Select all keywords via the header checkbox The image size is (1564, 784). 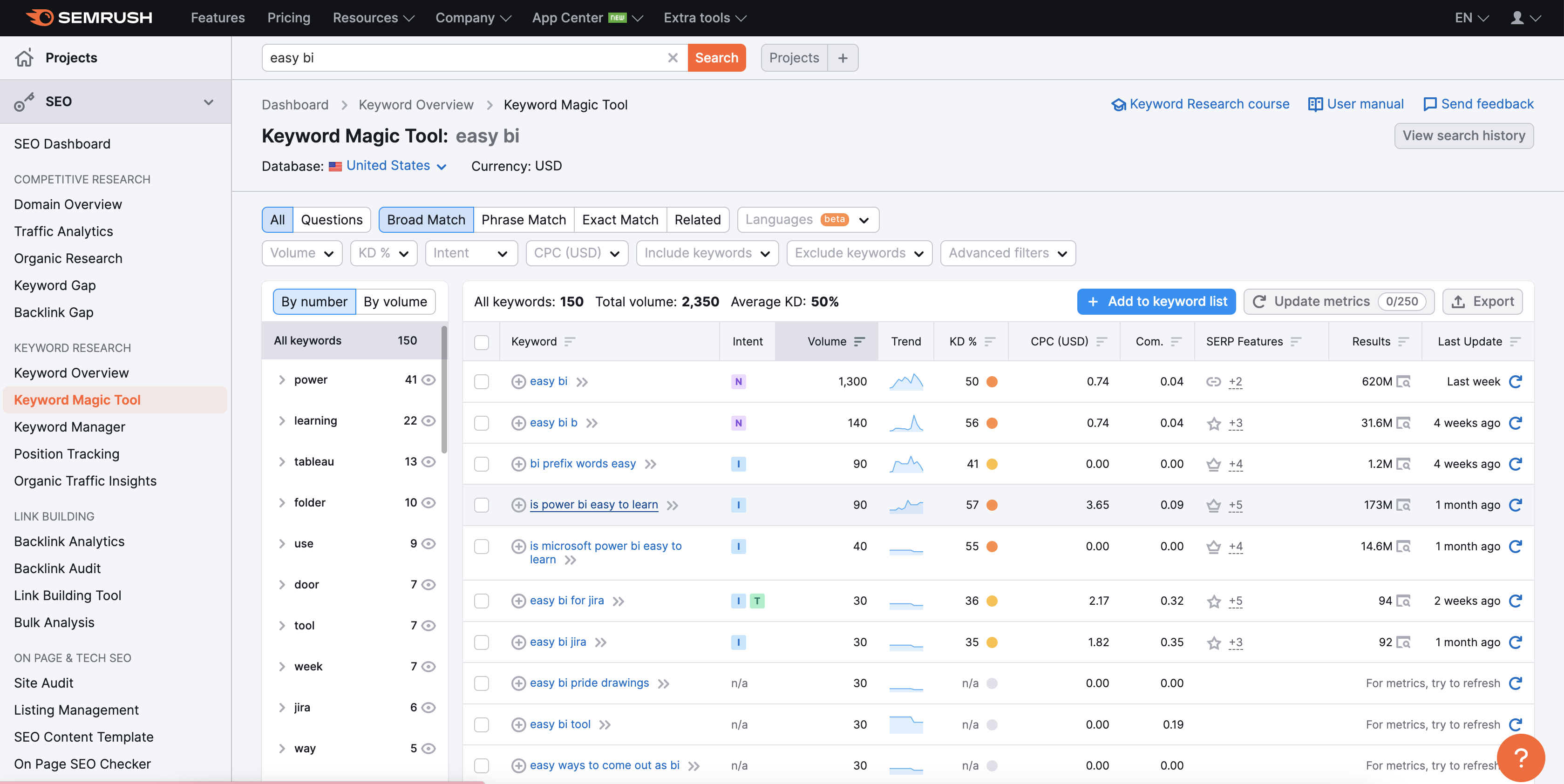[482, 342]
